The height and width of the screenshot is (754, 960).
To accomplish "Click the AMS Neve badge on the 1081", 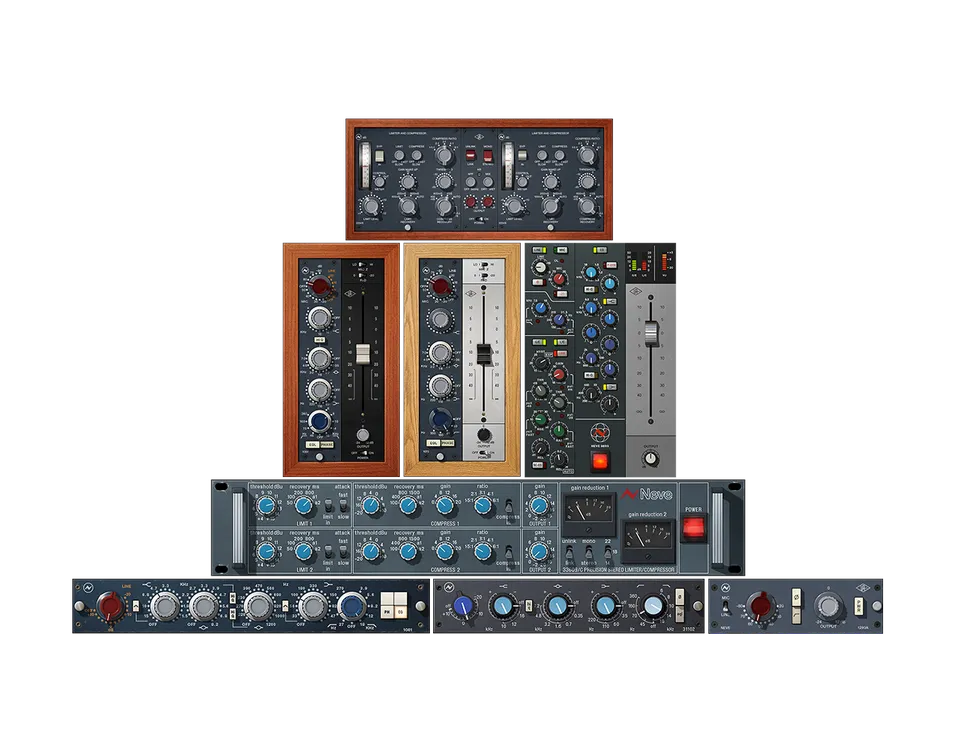I will (88, 588).
